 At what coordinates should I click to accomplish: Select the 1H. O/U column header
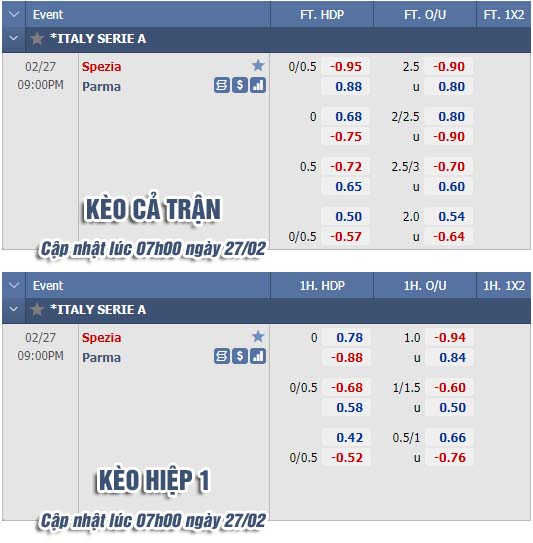(x=425, y=286)
